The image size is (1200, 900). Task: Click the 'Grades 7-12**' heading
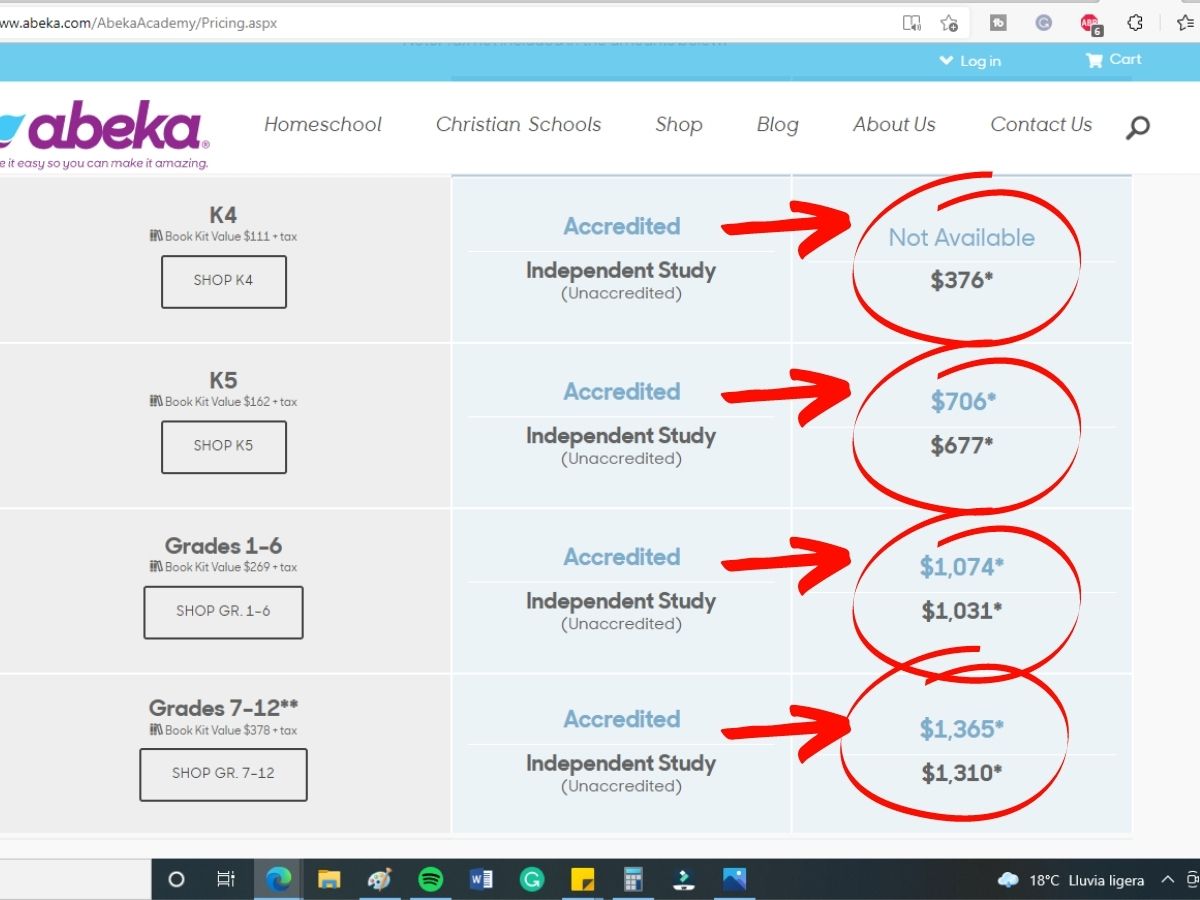(223, 708)
